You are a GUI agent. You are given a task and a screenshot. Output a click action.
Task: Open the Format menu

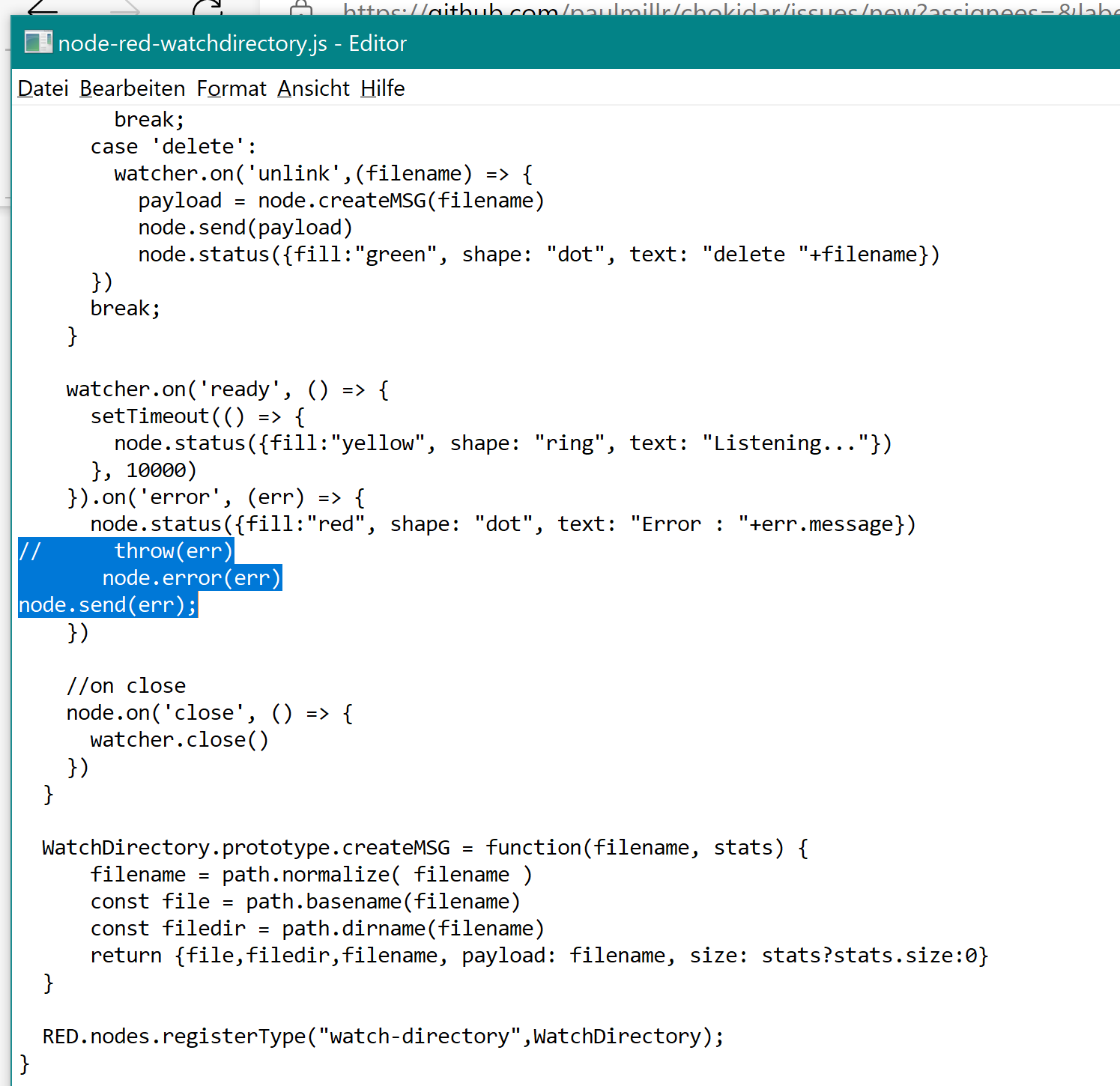(231, 88)
